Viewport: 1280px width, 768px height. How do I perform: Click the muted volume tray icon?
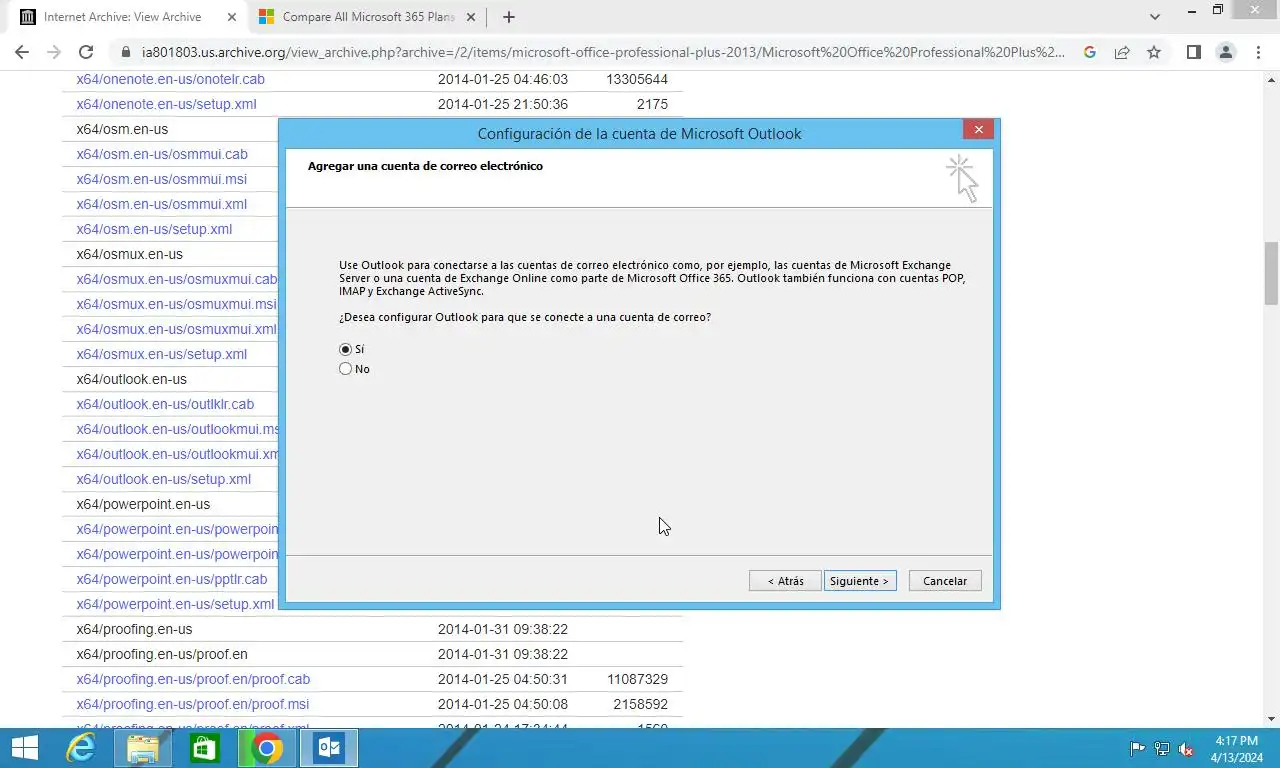point(1186,749)
